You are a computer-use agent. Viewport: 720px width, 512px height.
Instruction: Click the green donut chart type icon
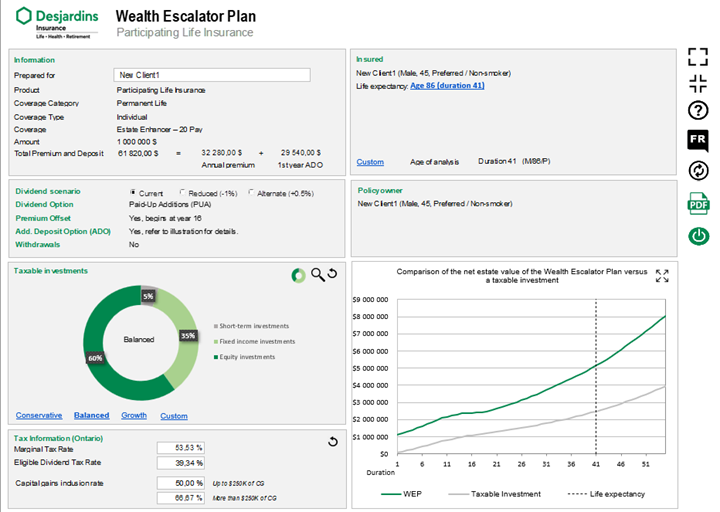(298, 276)
